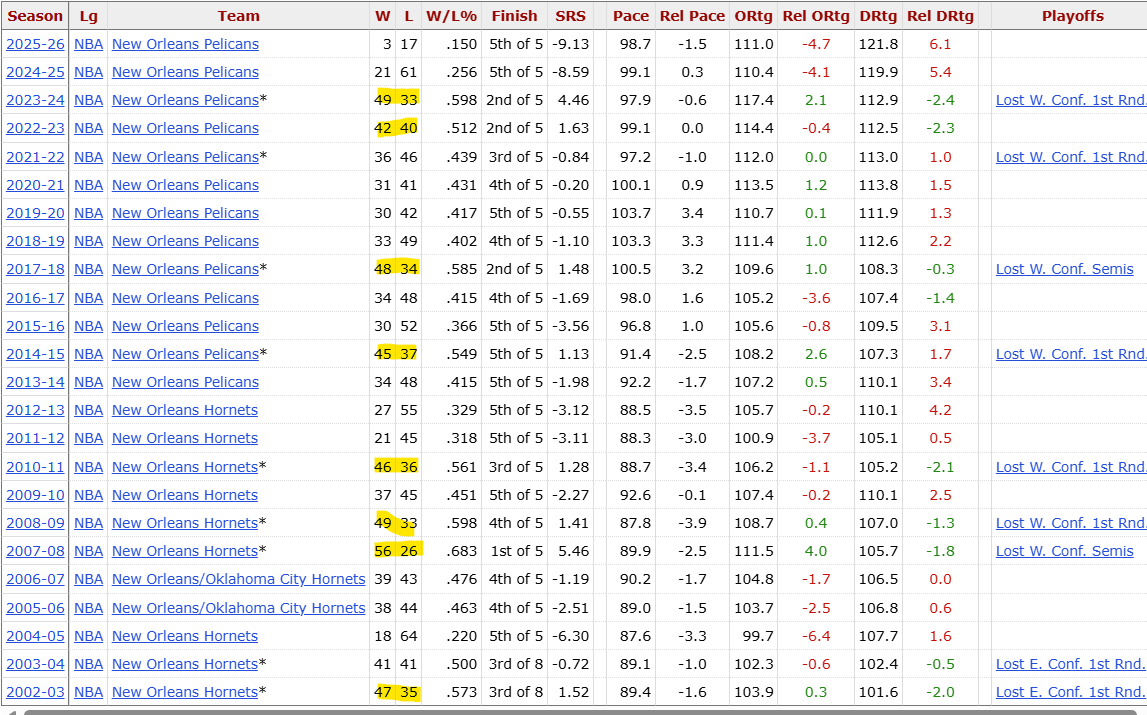Screen dimensions: 1147x715
Task: Sort by the W/L% column header
Action: point(451,16)
